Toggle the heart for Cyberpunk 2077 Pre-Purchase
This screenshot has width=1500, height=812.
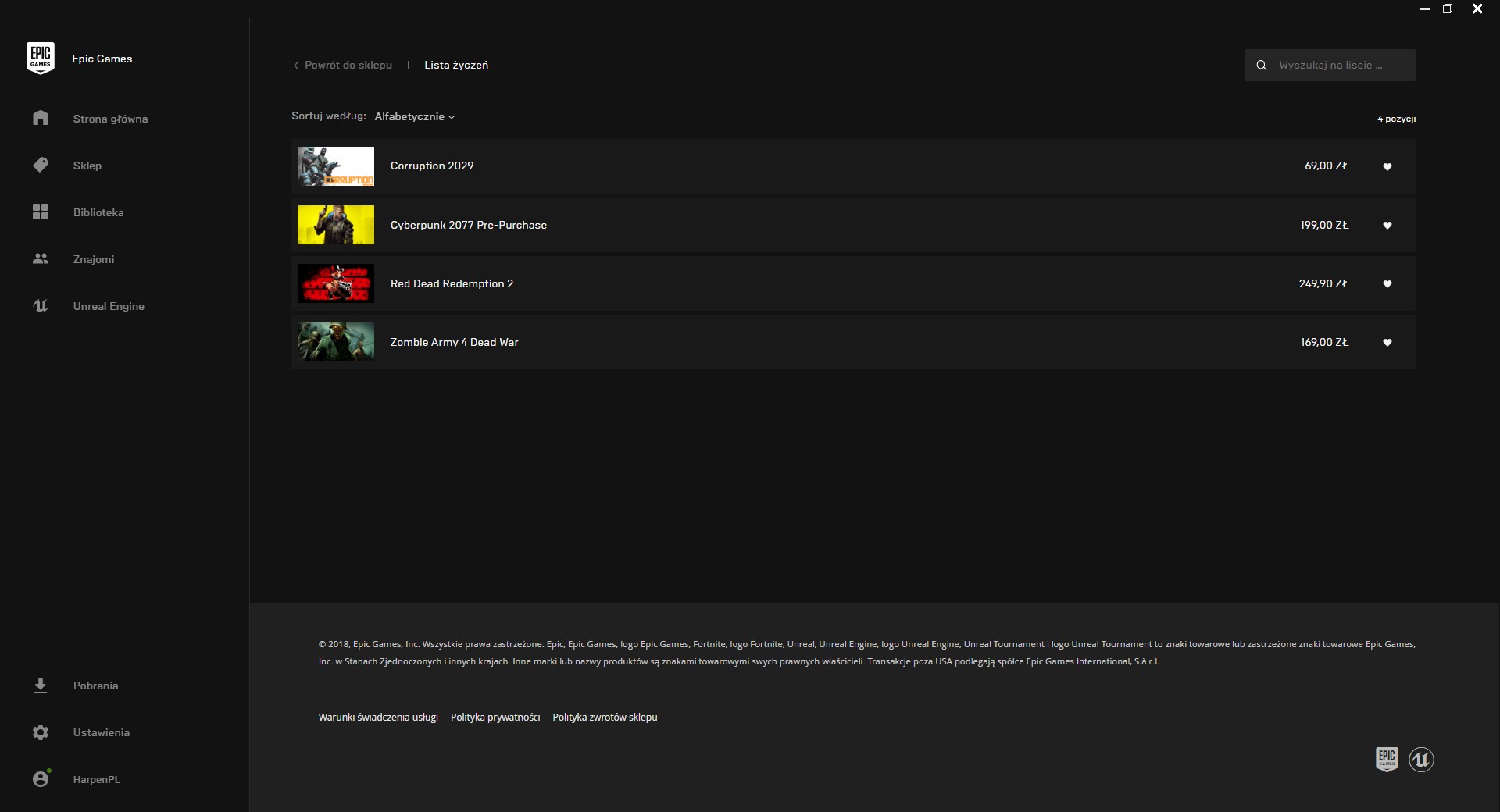(x=1387, y=225)
